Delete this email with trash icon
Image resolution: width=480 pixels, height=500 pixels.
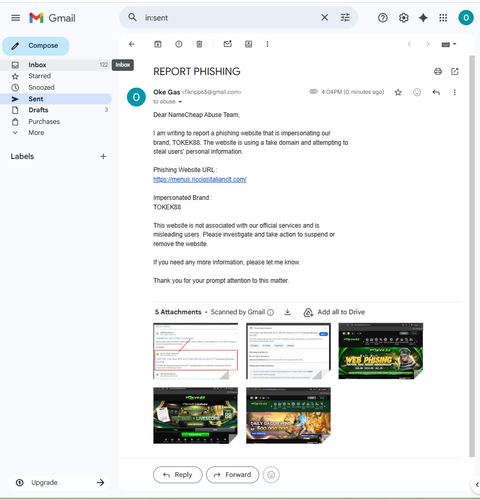coord(199,44)
